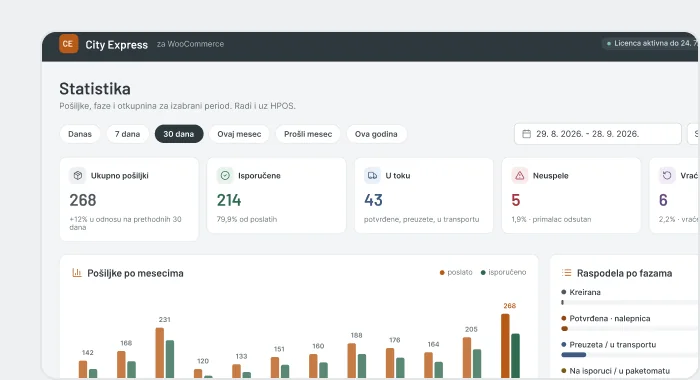Select the Danas period filter
700x380 pixels.
click(80, 134)
